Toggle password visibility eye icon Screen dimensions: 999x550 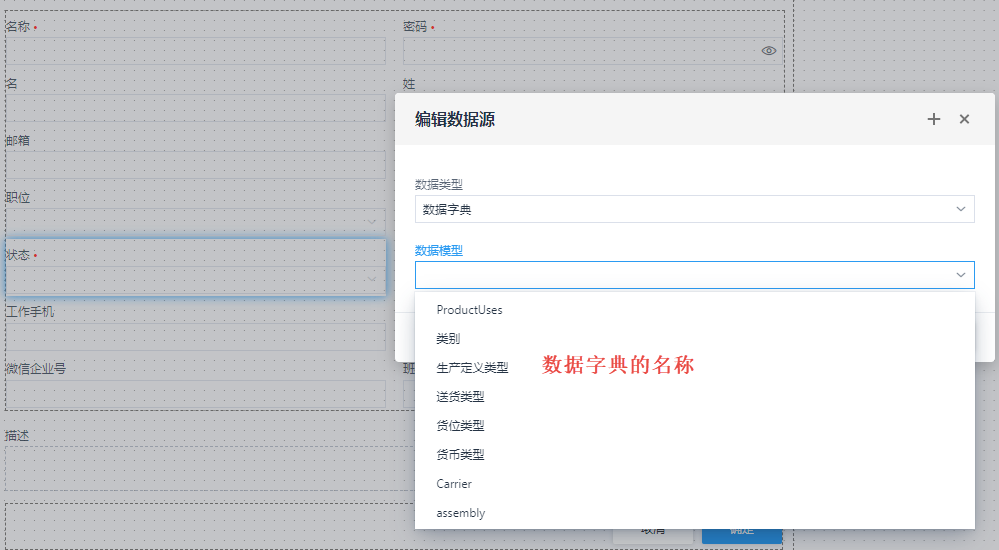pos(769,51)
